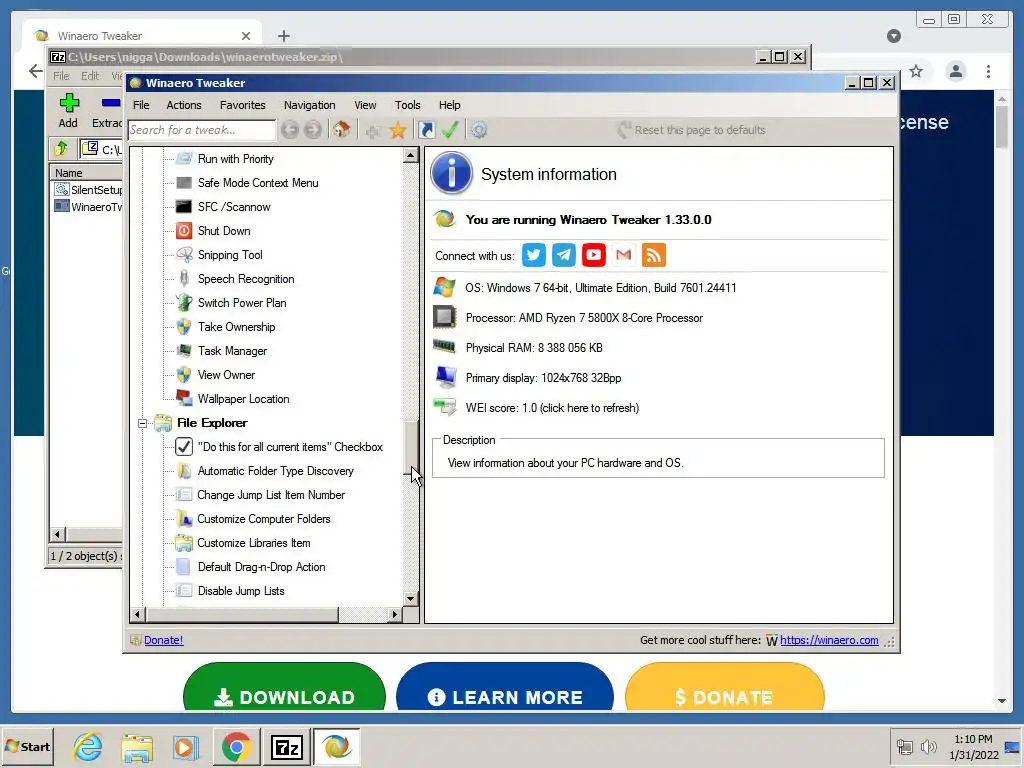Open the Favorites menu
1024x768 pixels.
point(242,105)
